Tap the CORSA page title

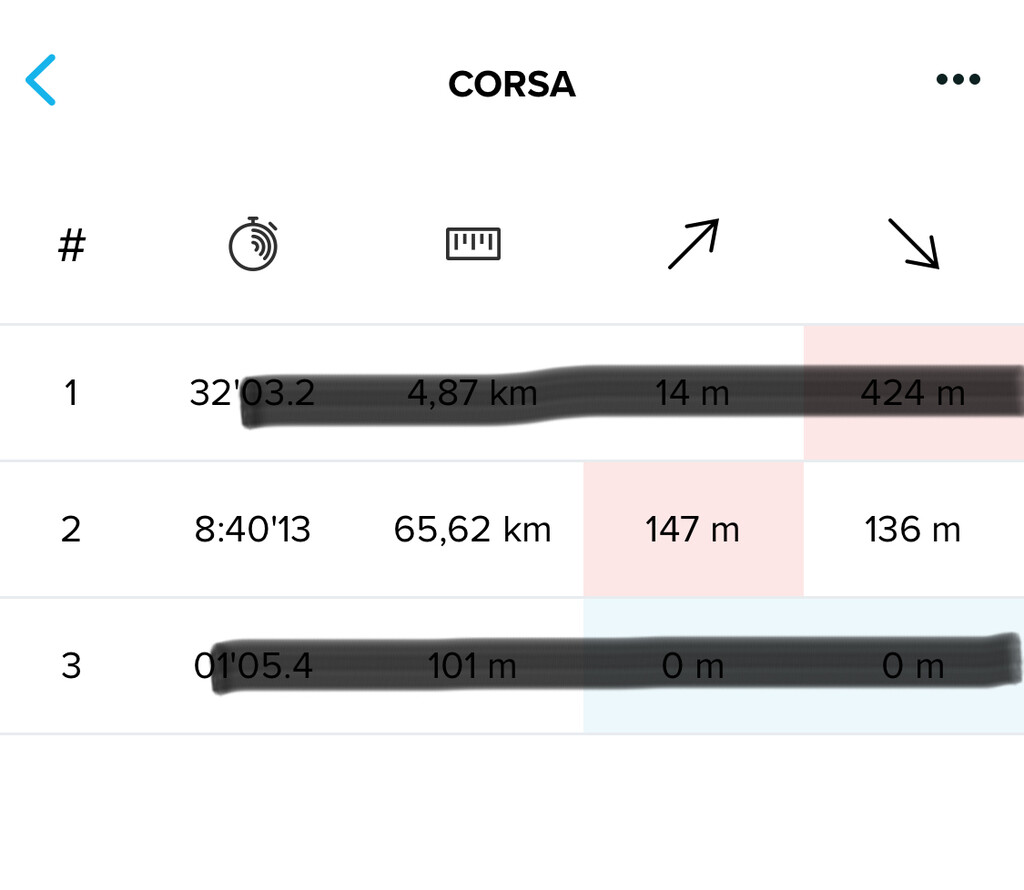512,84
